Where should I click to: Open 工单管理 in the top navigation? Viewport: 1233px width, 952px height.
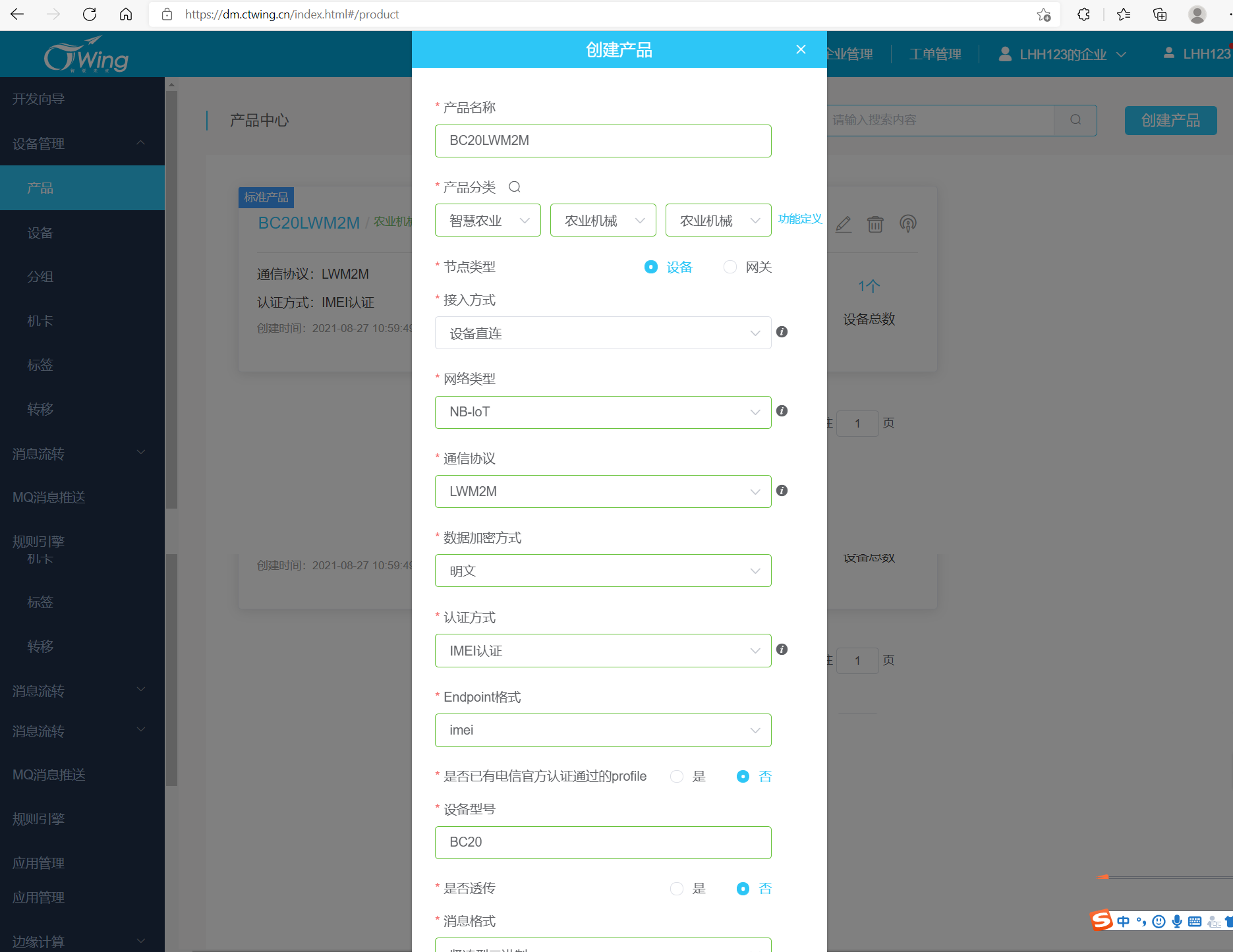935,54
